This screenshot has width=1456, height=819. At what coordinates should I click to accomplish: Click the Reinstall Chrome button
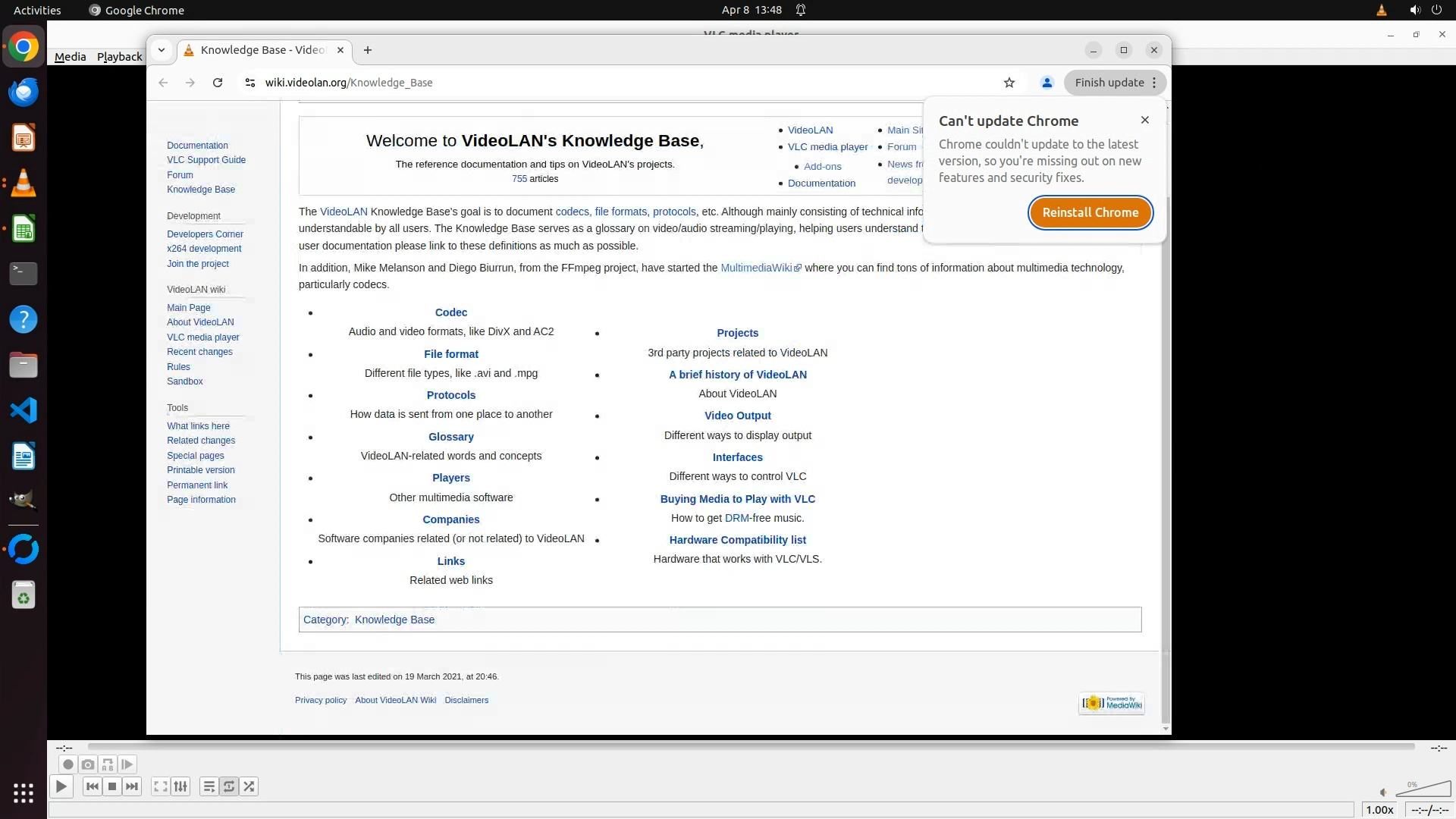tap(1090, 212)
